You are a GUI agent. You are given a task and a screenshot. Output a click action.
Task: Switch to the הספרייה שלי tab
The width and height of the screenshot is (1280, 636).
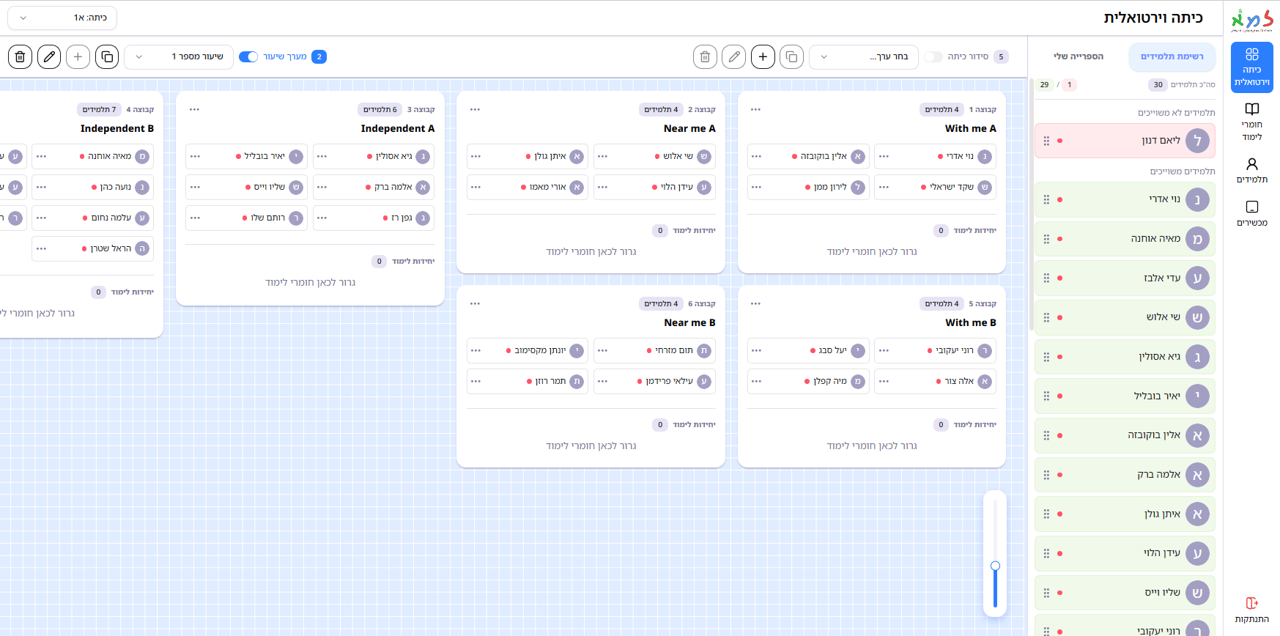(1078, 57)
